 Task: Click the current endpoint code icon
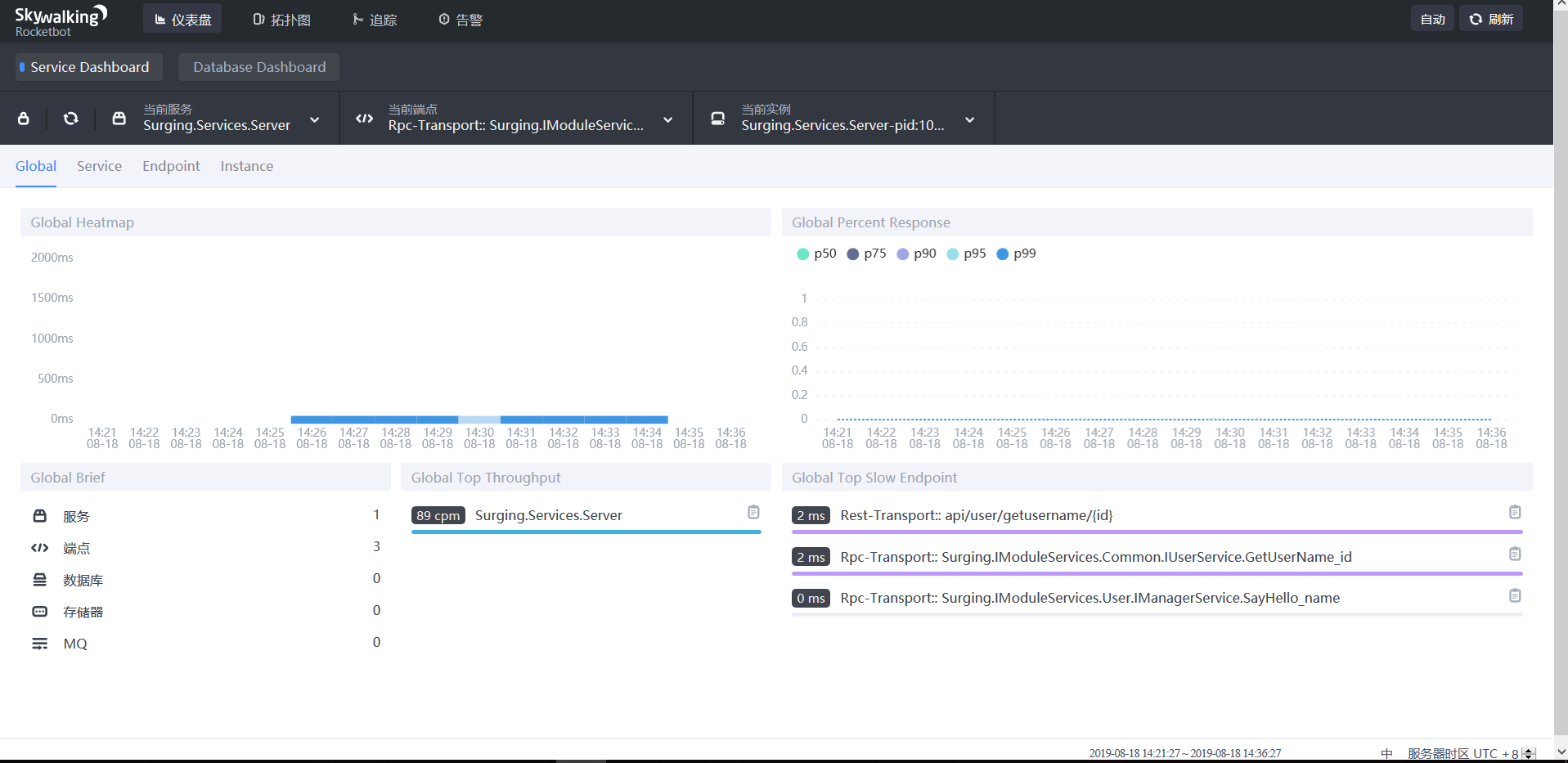365,119
